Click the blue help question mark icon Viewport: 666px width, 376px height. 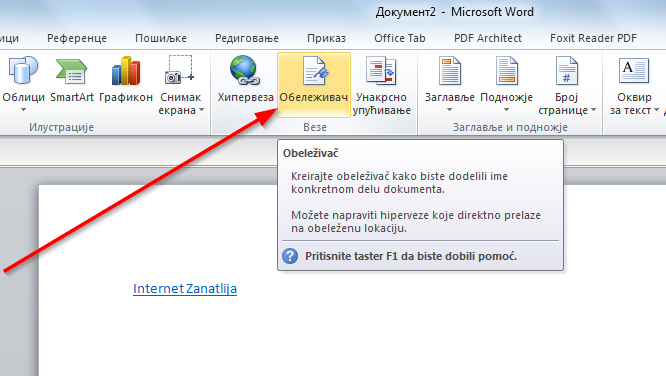(290, 256)
